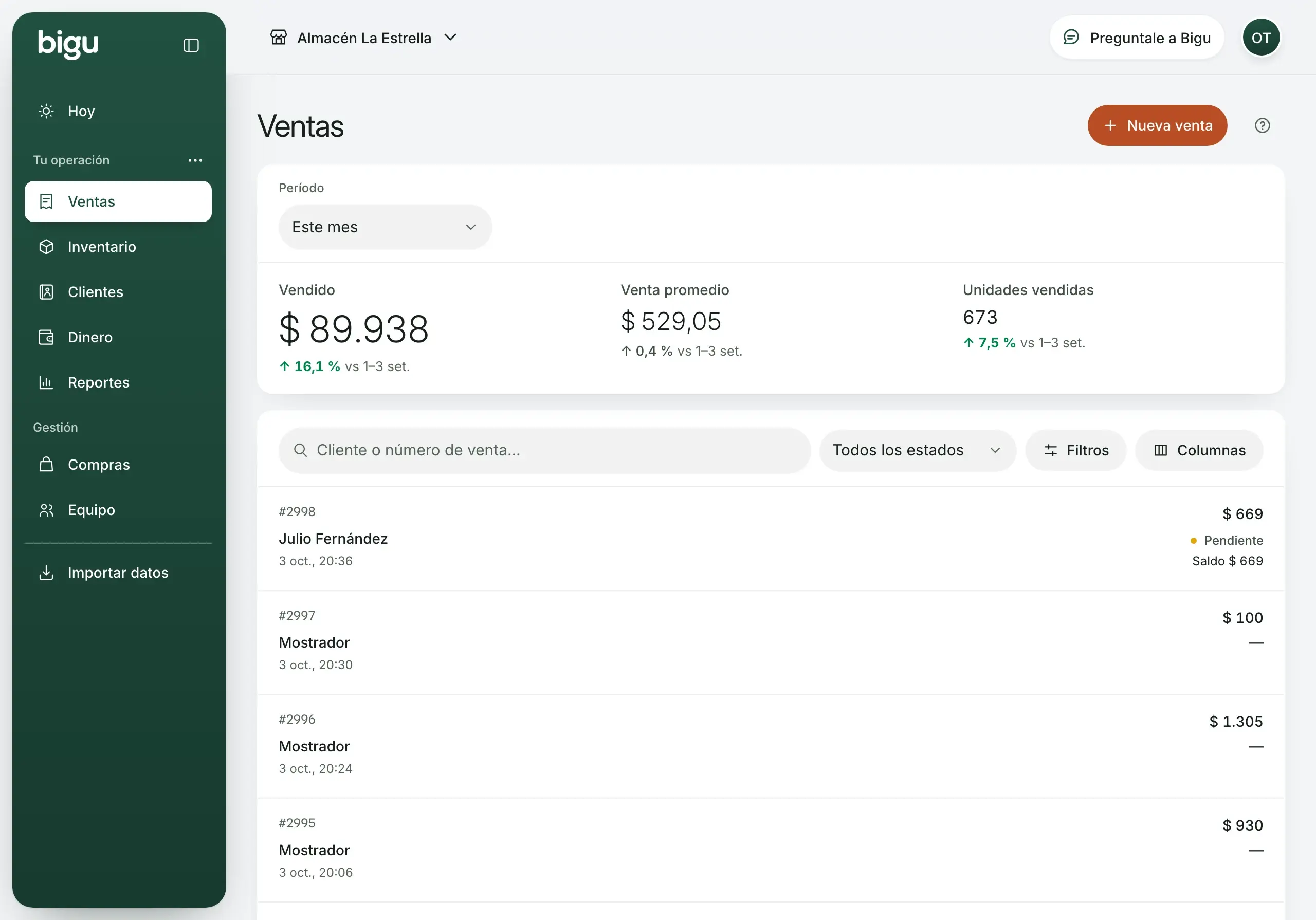
Task: Open sale #2997 Mostrador row
Action: tap(771, 642)
